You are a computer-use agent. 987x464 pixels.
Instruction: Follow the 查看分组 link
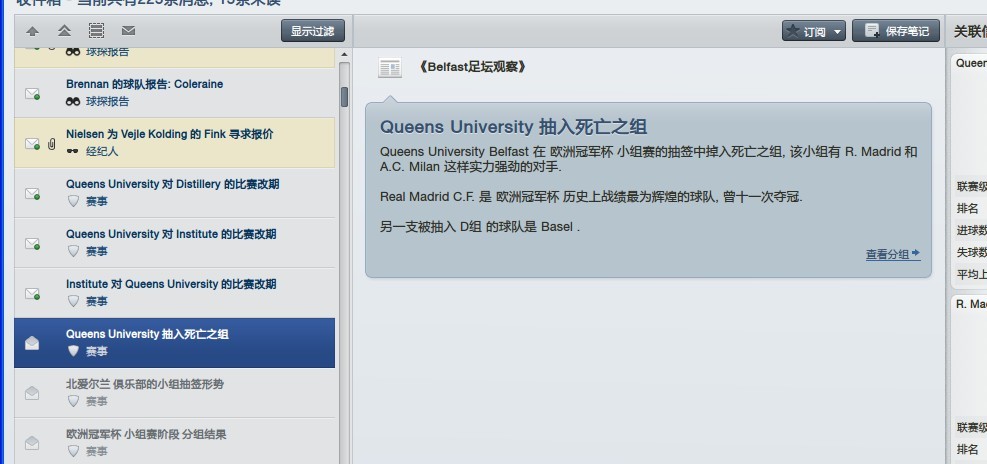[892, 255]
